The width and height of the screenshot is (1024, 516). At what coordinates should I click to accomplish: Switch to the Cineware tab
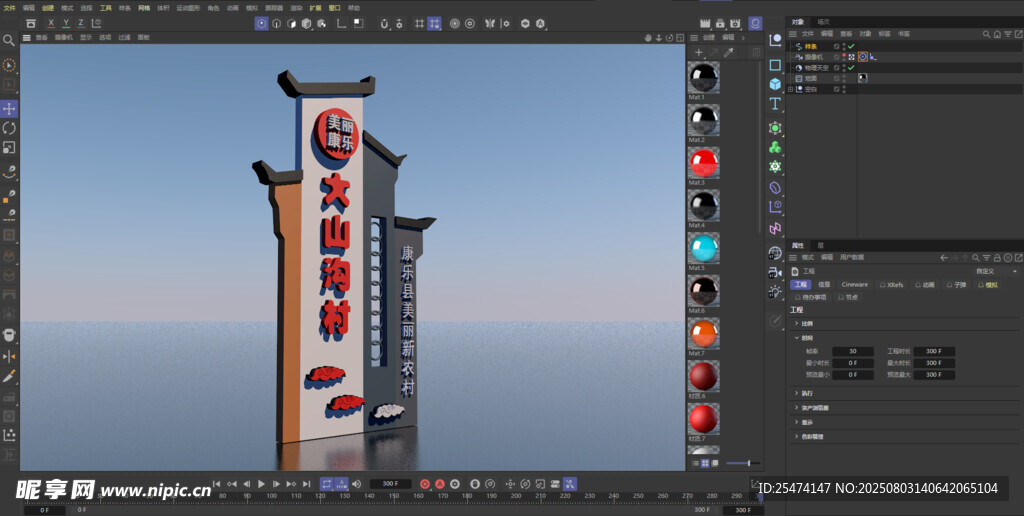pyautogui.click(x=854, y=285)
